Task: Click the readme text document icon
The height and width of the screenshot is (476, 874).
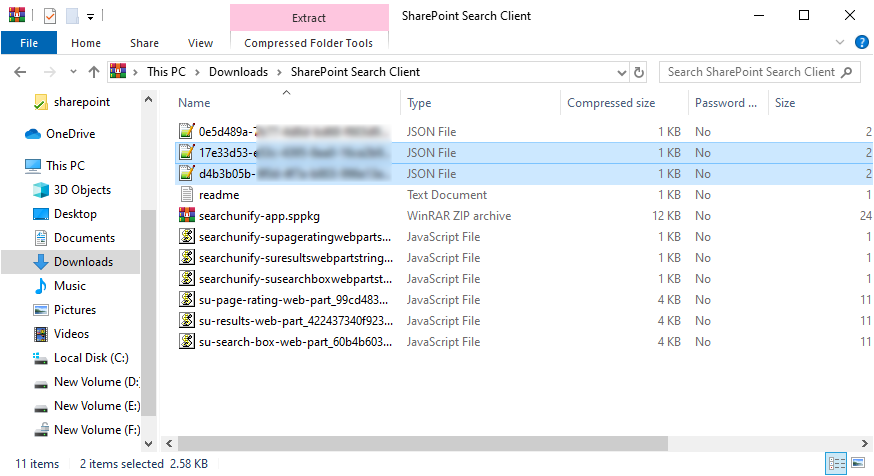Action: tap(186, 195)
